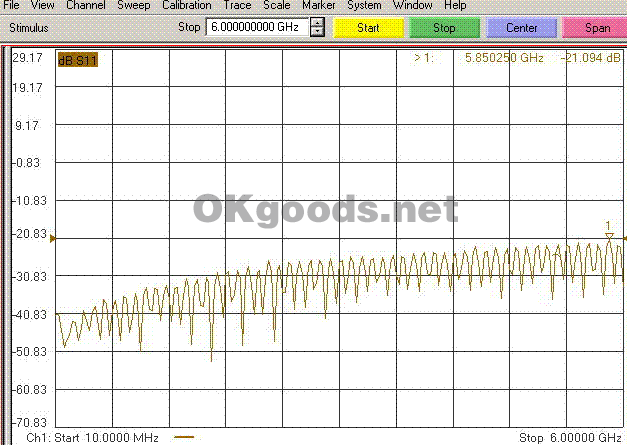Increase stop frequency with the up spinner arrow

(x=317, y=23)
